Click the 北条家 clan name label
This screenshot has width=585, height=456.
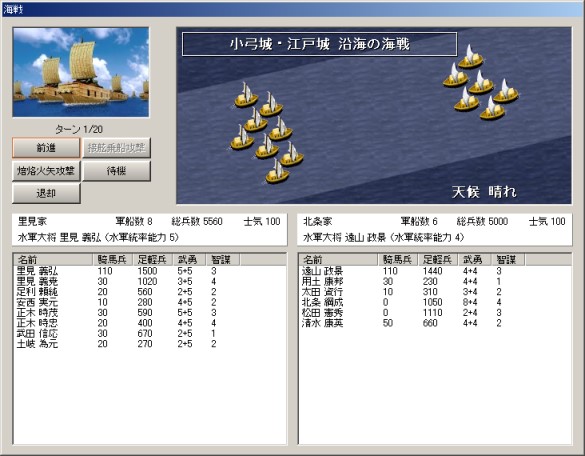[x=317, y=221]
